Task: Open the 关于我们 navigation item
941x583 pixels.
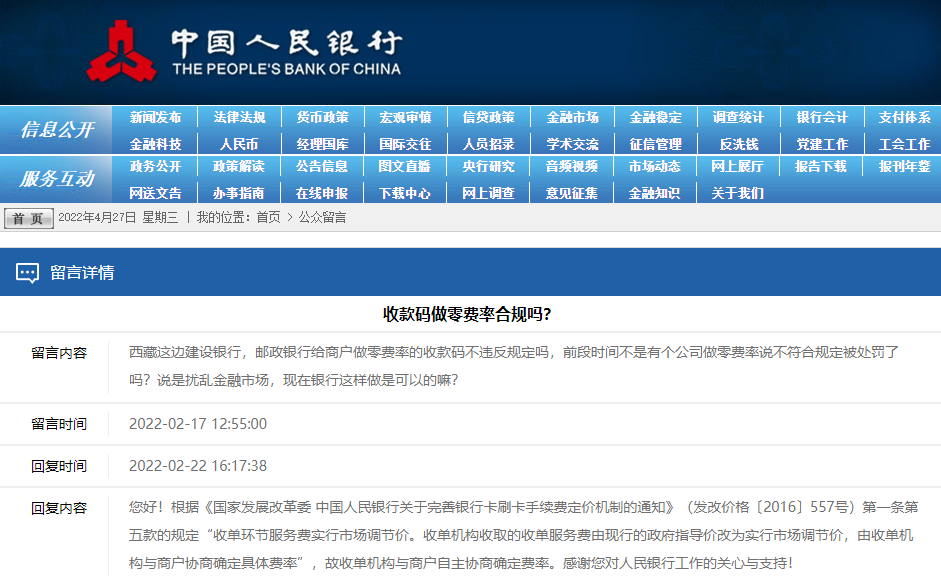Action: [736, 192]
